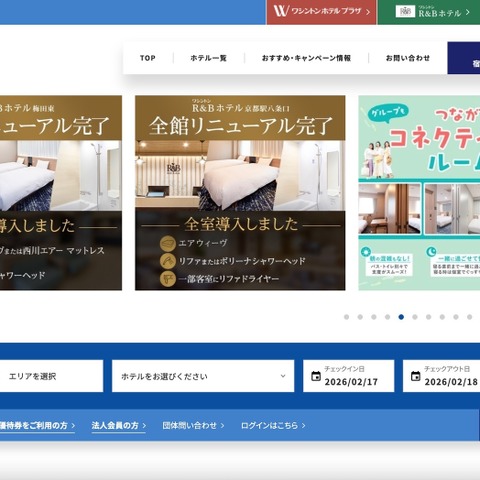Screen dimensions: 480x480
Task: Open Washington Hotel Plaza brand link
Action: 321,12
